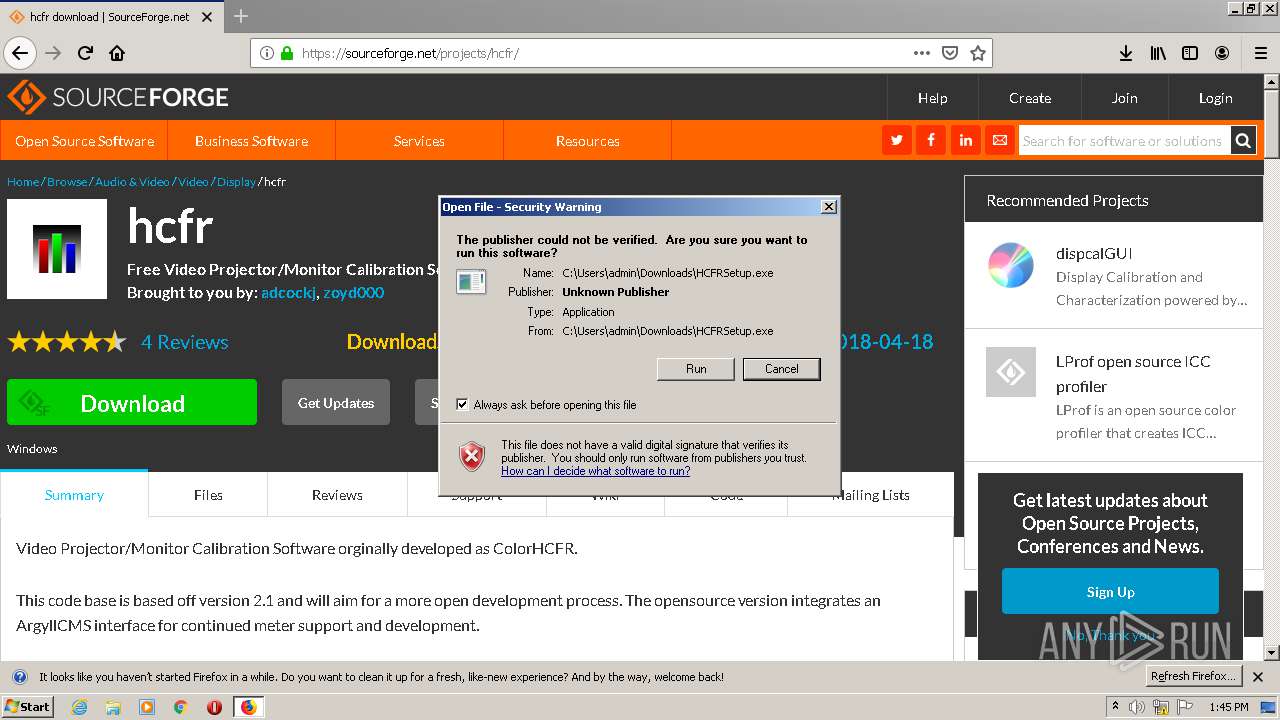
Task: Click the Firefox taskbar button
Action: (248, 707)
